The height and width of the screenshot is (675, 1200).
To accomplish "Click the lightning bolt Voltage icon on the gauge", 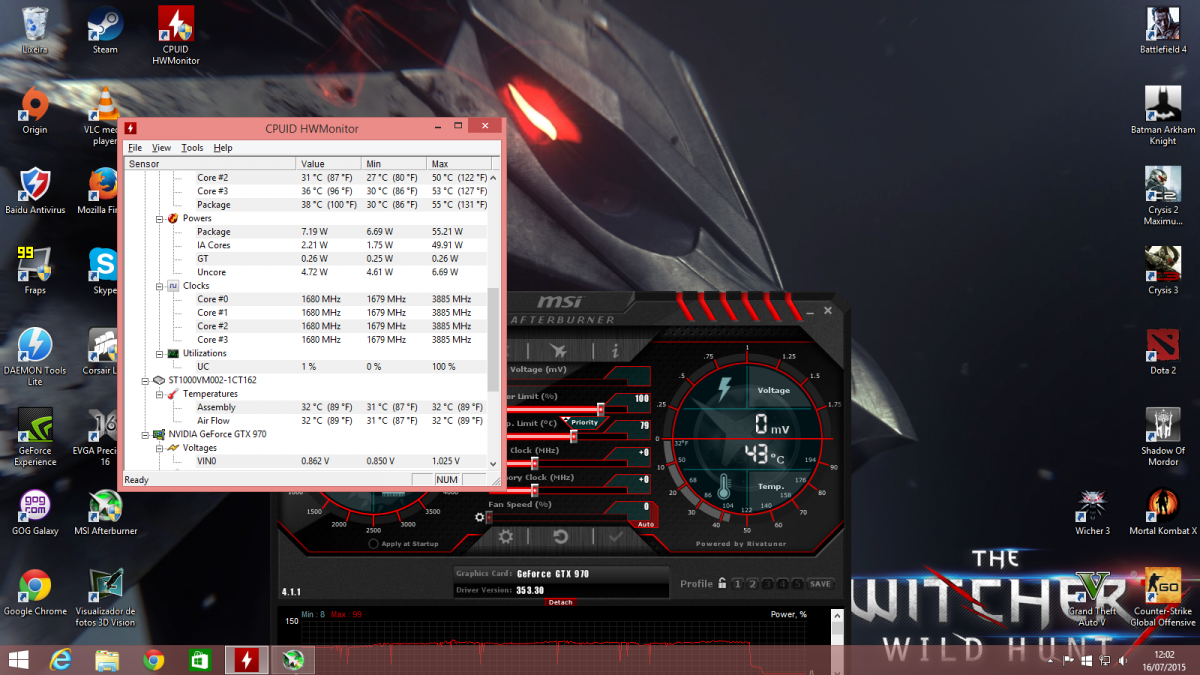I will (x=724, y=390).
